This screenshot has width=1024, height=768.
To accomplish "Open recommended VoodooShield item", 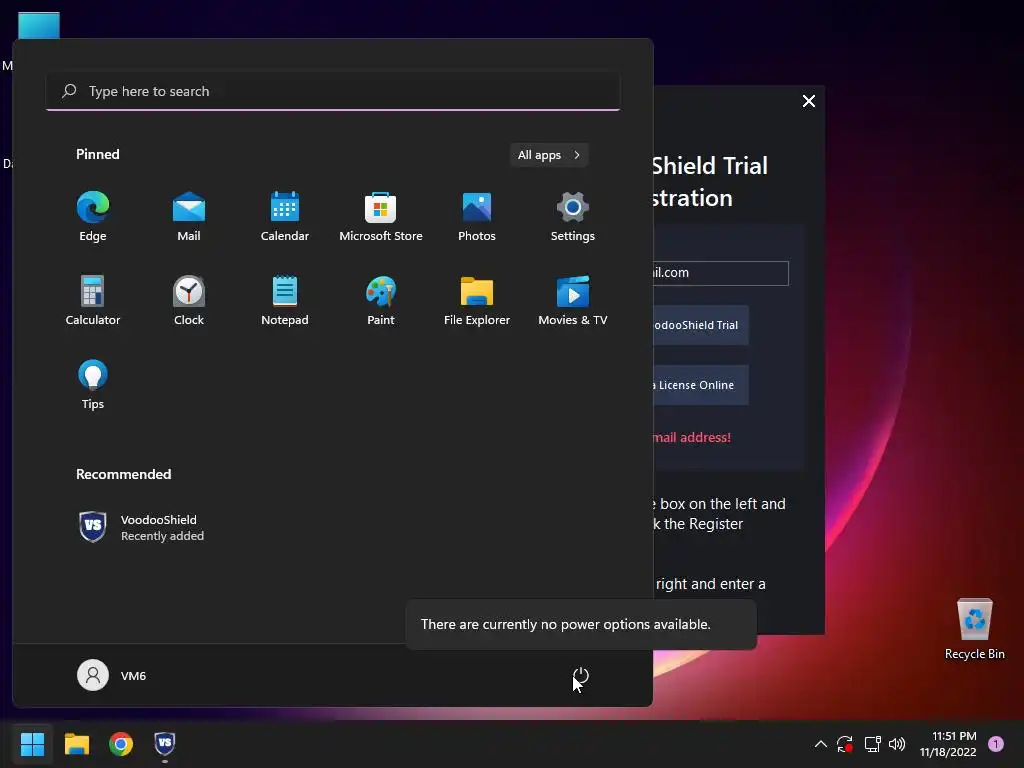I will pyautogui.click(x=141, y=527).
